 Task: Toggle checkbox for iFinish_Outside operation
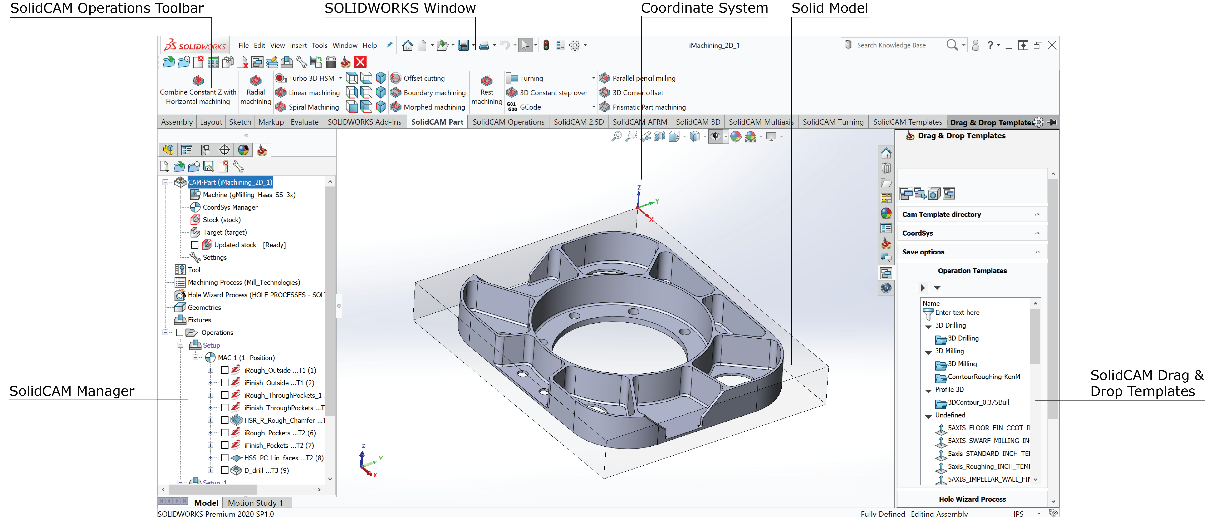point(224,383)
